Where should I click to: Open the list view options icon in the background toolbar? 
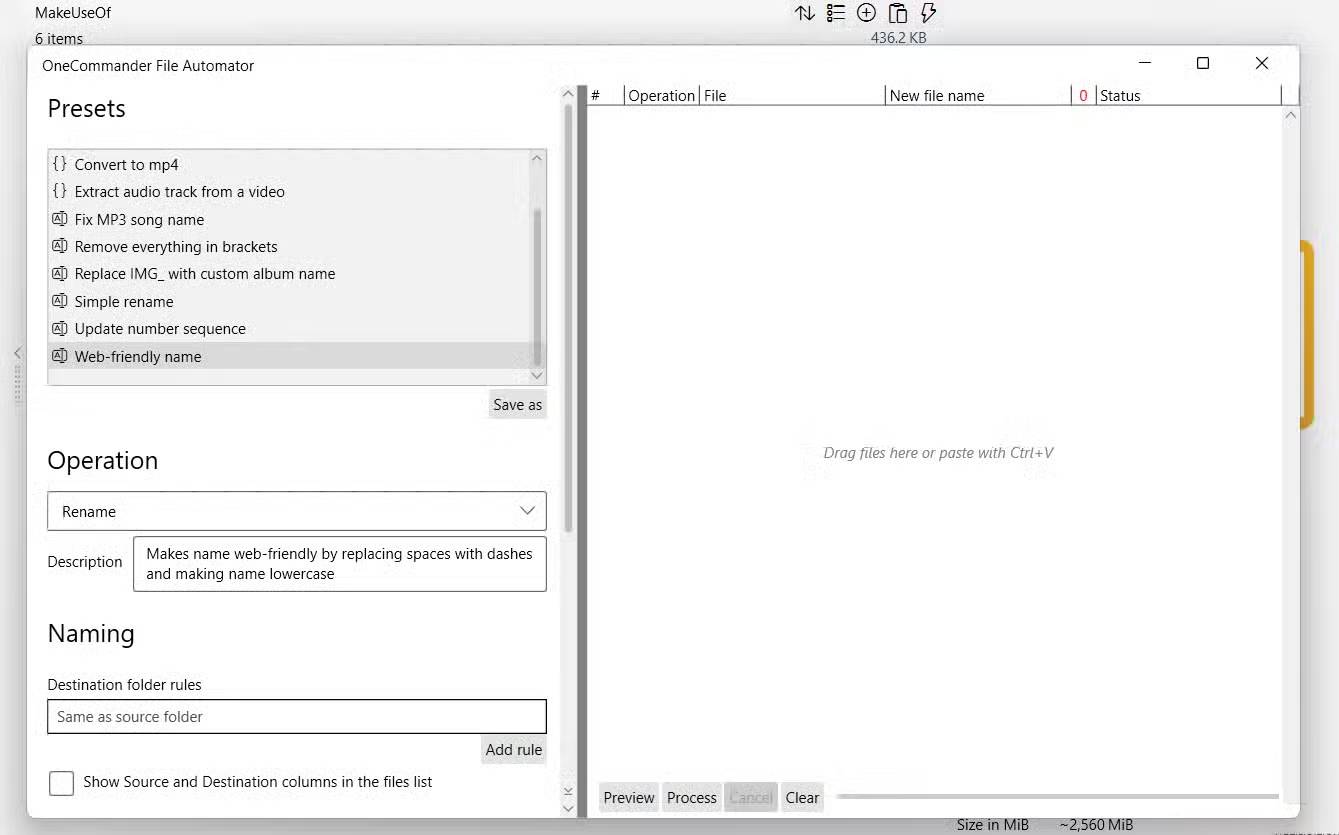836,13
